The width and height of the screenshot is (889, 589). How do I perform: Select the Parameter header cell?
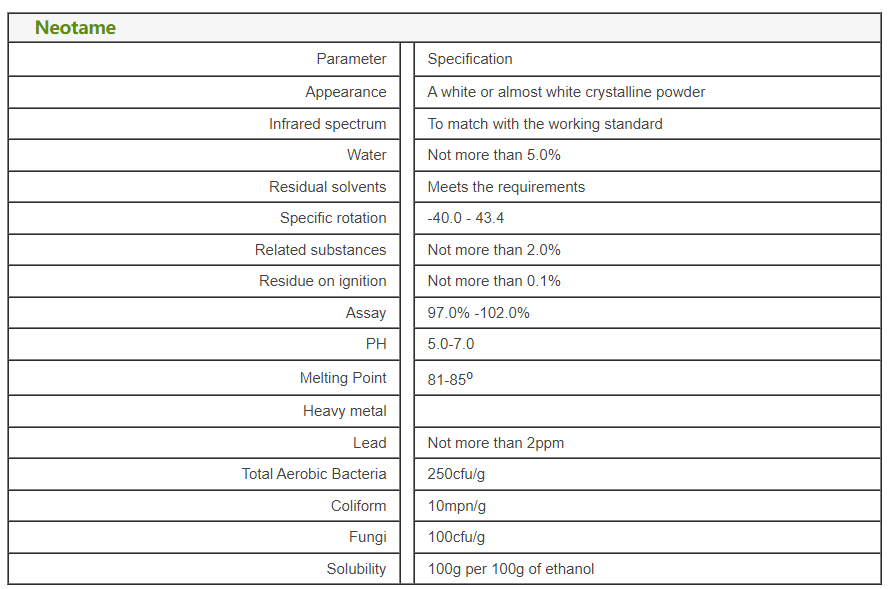tap(351, 59)
